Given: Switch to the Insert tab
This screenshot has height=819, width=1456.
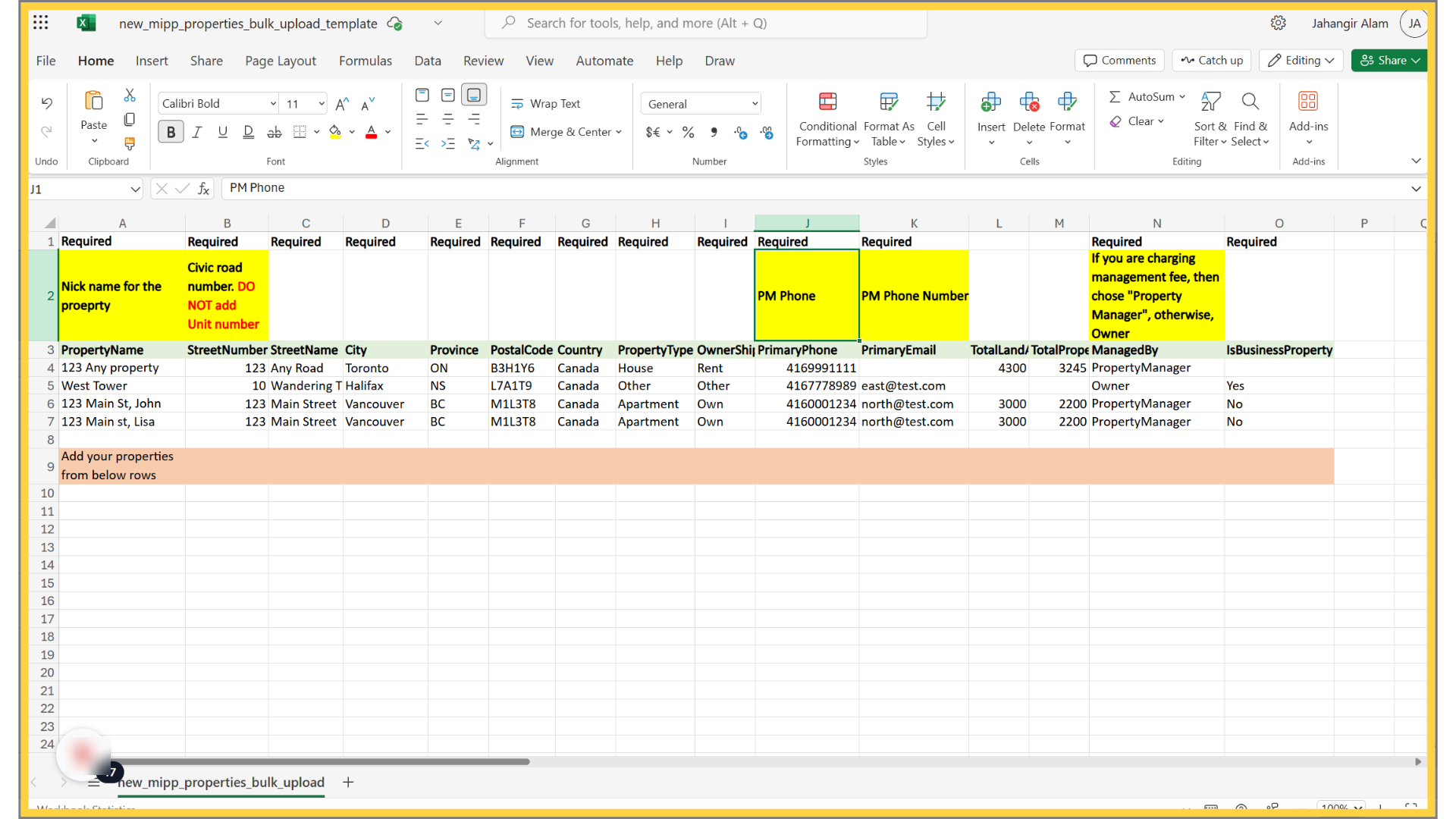Looking at the screenshot, I should (x=152, y=61).
